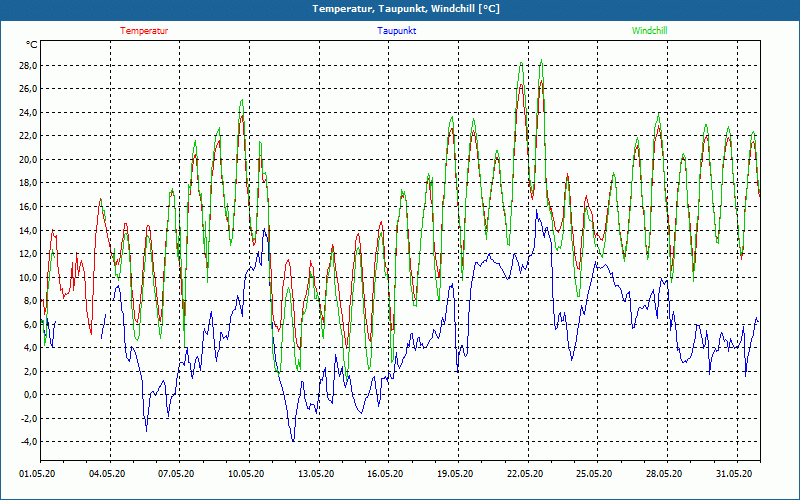
Task: Click the 28.05.20 date on the x-axis
Action: [664, 474]
